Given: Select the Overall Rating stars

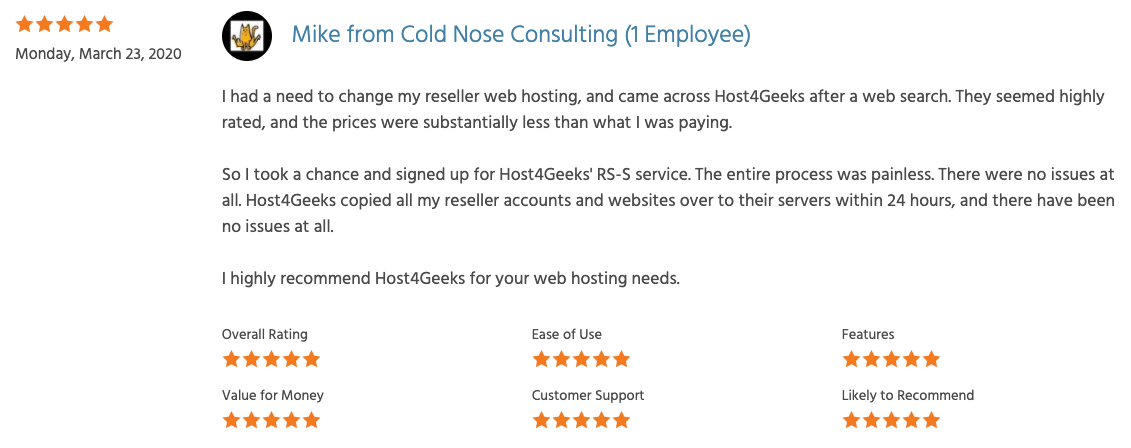Looking at the screenshot, I should point(270,359).
